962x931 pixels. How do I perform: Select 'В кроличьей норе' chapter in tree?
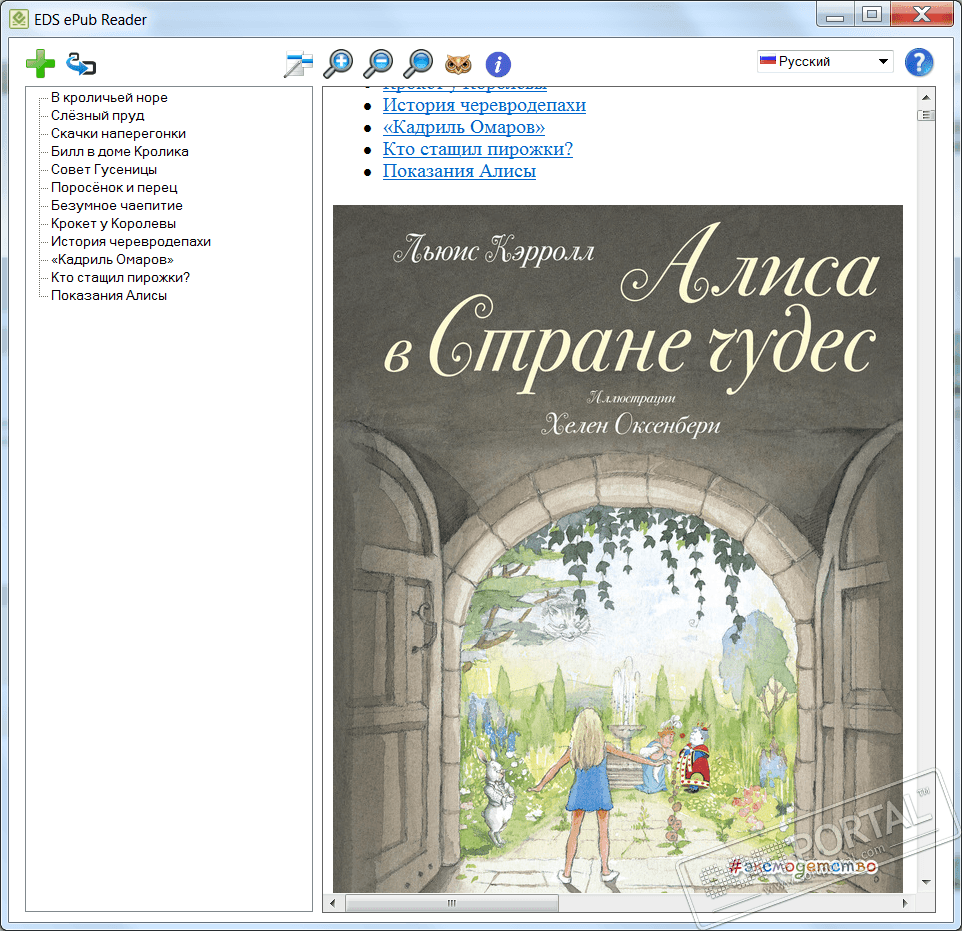click(109, 98)
